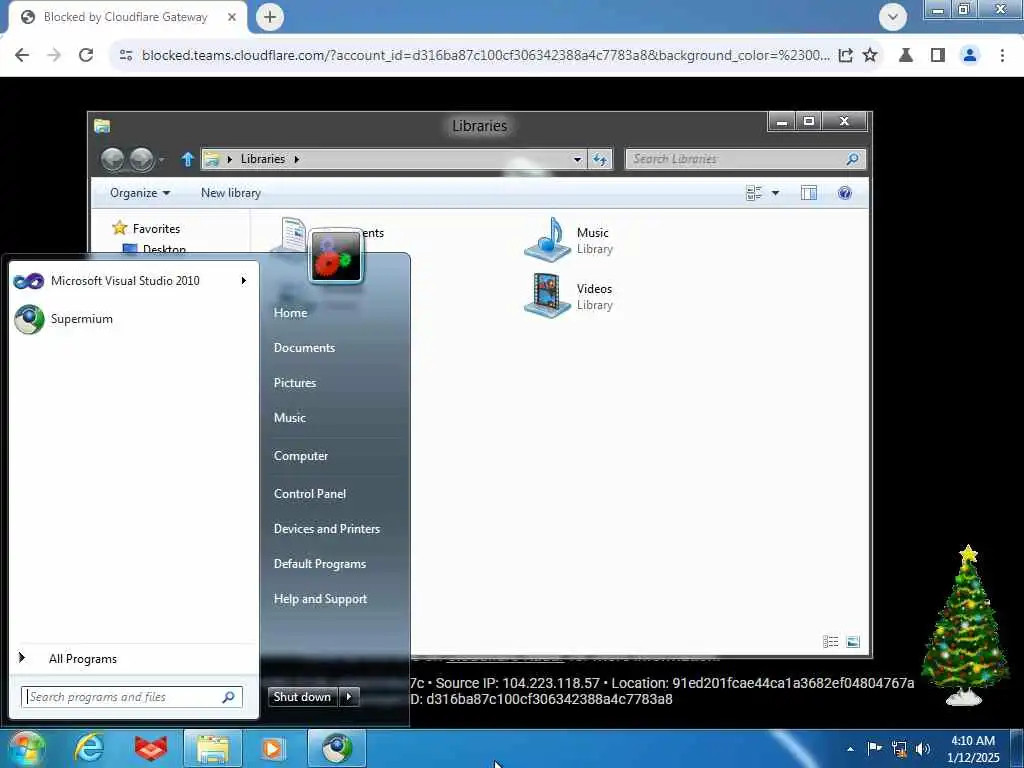Open the recent pages dropdown beside the nav buttons
The image size is (1024, 768).
point(161,159)
